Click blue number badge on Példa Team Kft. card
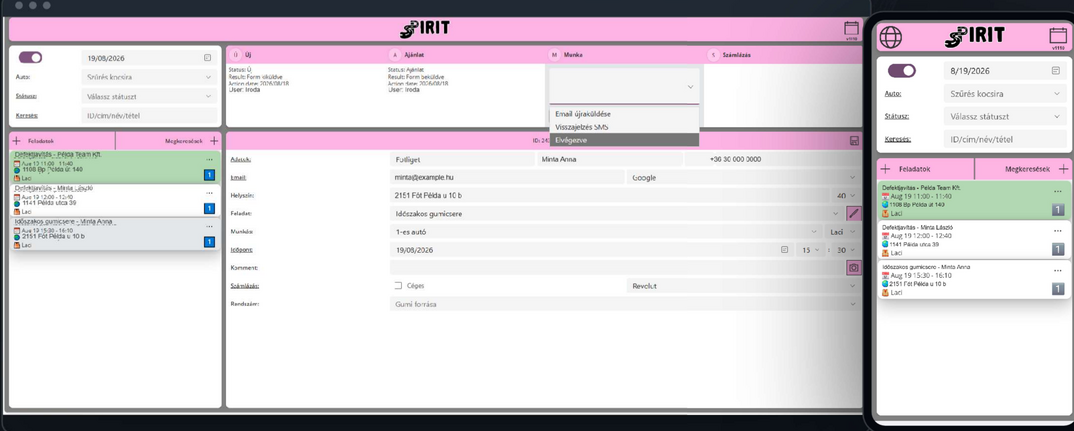This screenshot has width=1074, height=431. point(210,175)
